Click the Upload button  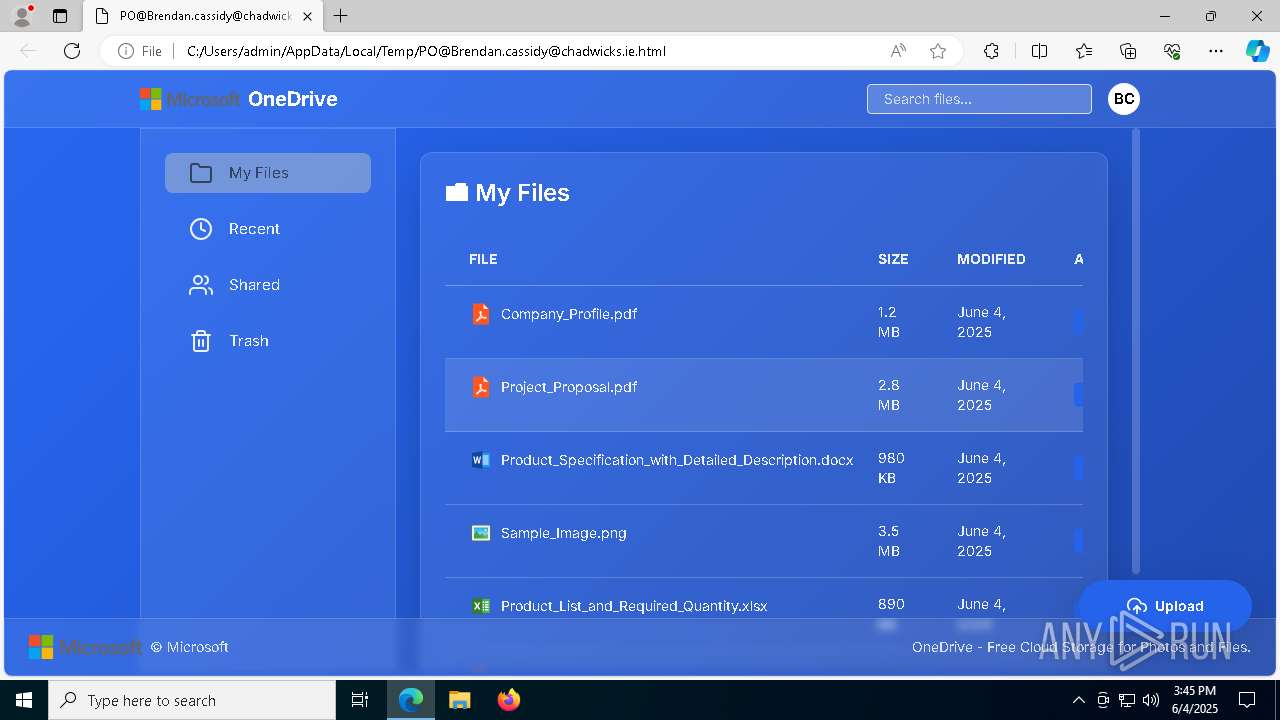[1165, 606]
